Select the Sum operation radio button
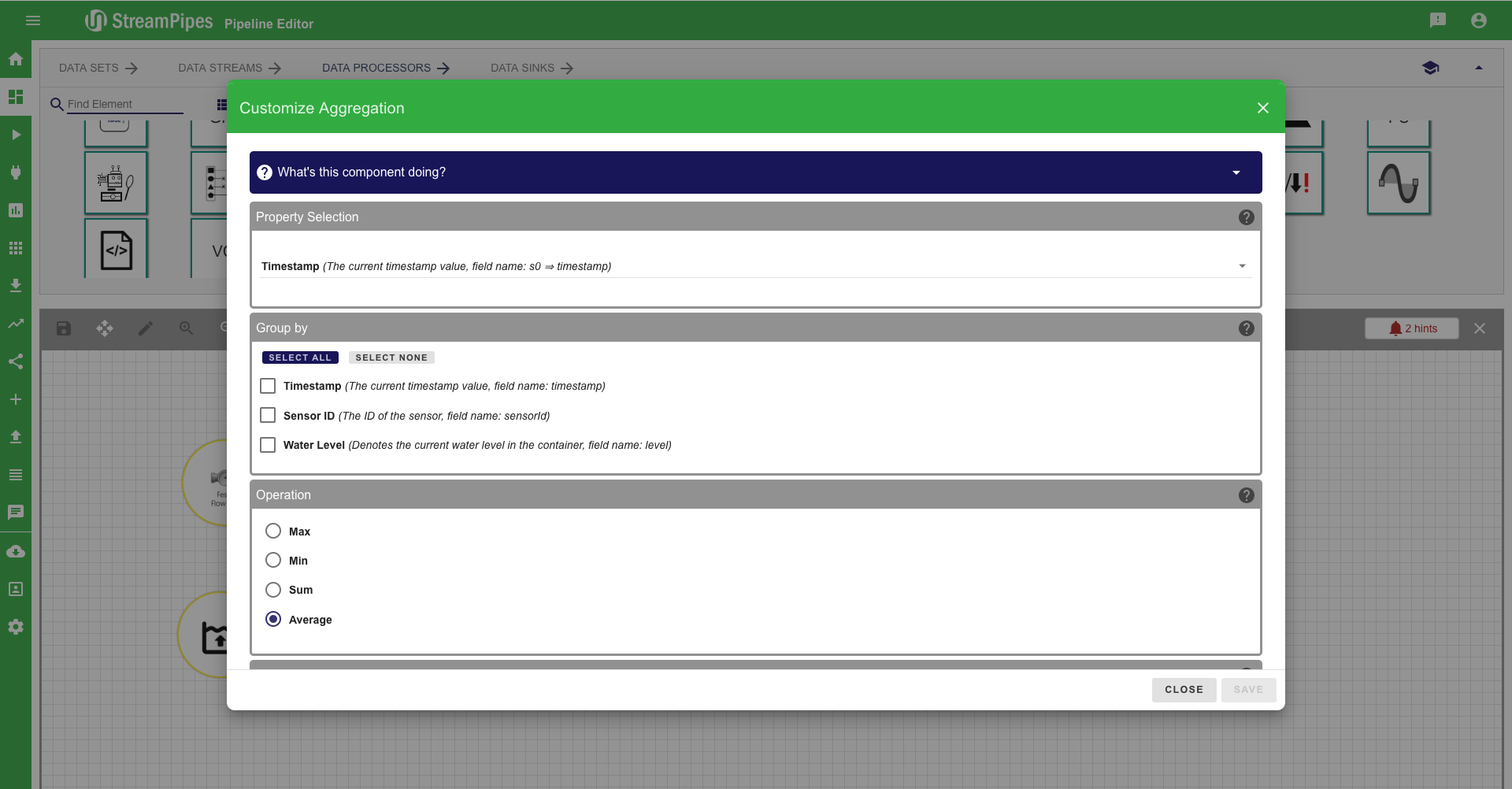 pos(273,590)
